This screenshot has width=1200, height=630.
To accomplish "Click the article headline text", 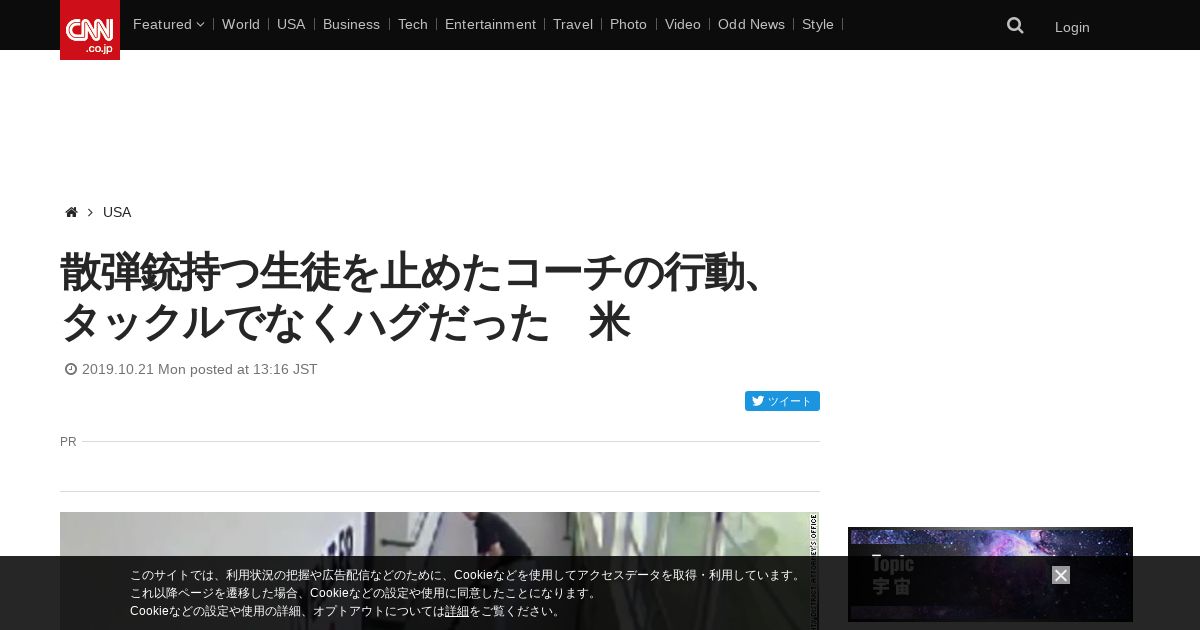I will pos(416,297).
